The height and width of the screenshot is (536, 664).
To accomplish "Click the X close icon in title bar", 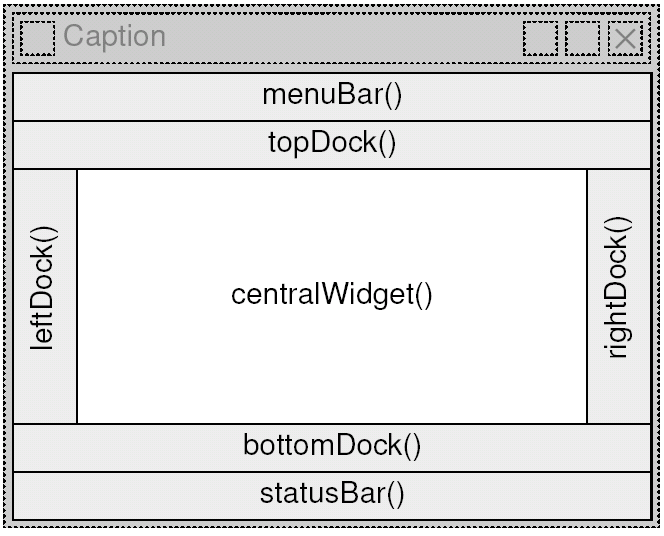I will (625, 38).
